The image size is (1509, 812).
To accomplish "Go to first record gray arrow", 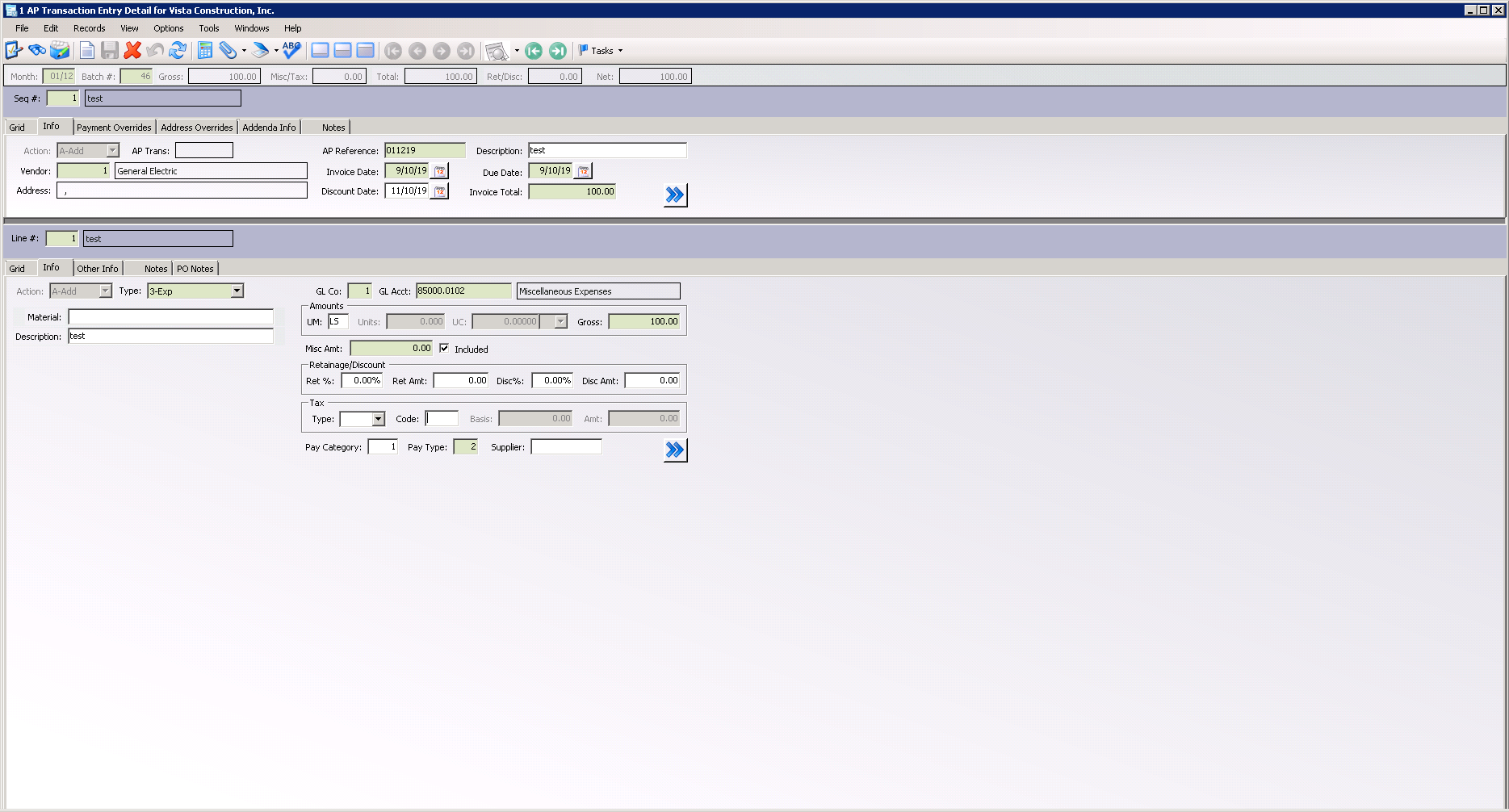I will (x=393, y=51).
